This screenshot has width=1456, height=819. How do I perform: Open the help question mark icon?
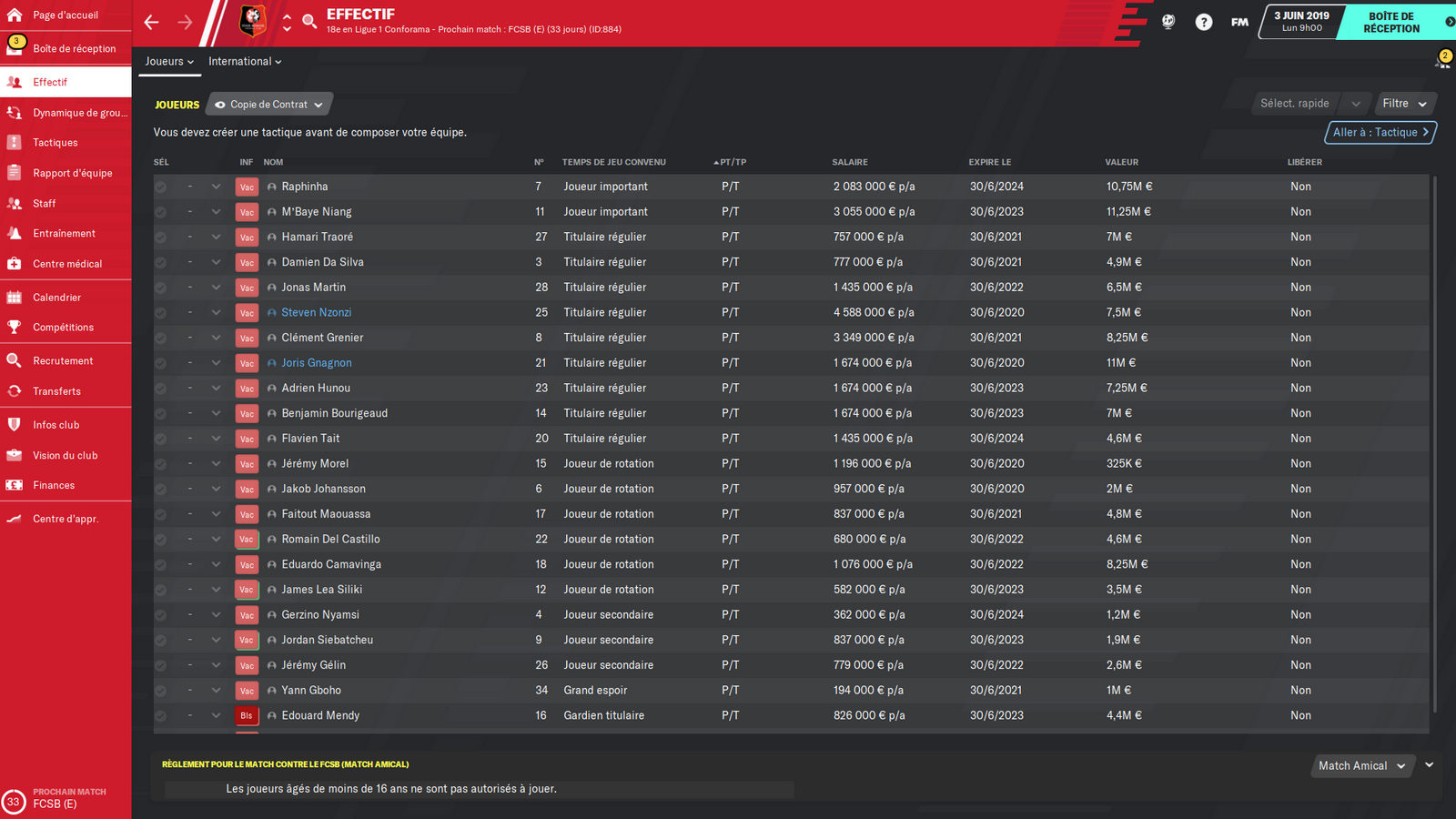[x=1203, y=22]
